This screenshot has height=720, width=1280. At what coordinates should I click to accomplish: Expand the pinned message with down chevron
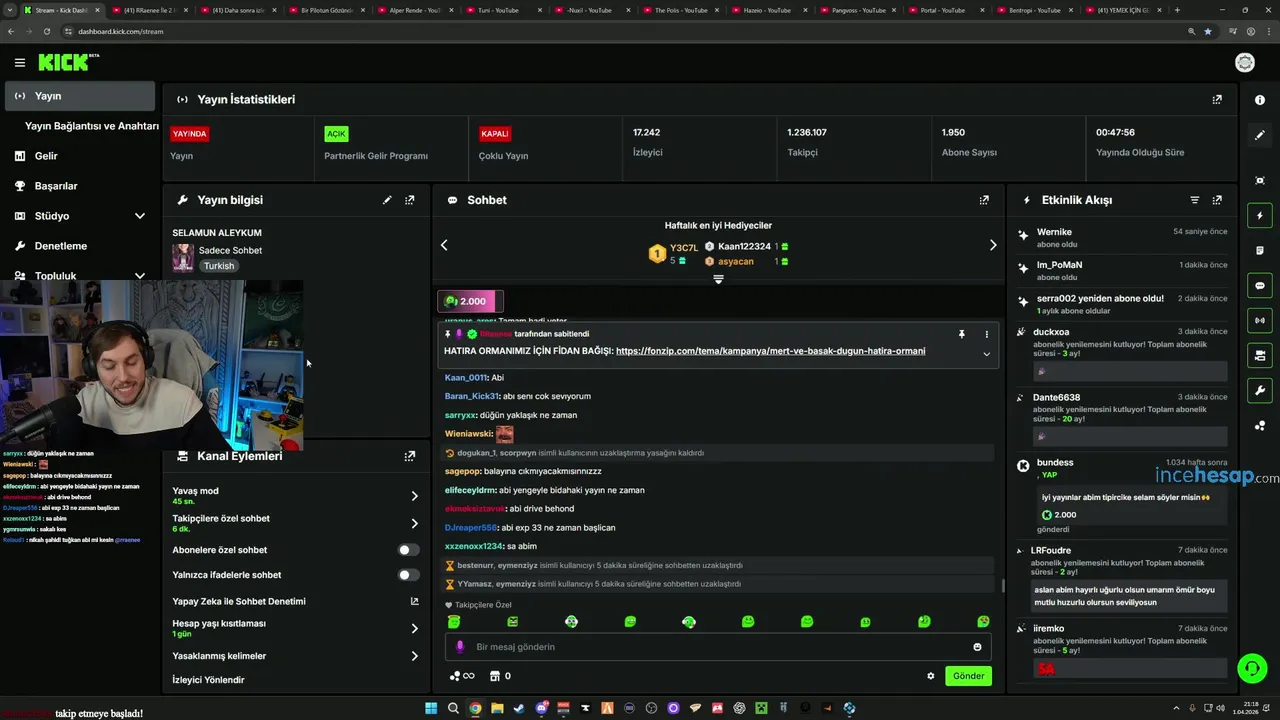click(x=986, y=354)
